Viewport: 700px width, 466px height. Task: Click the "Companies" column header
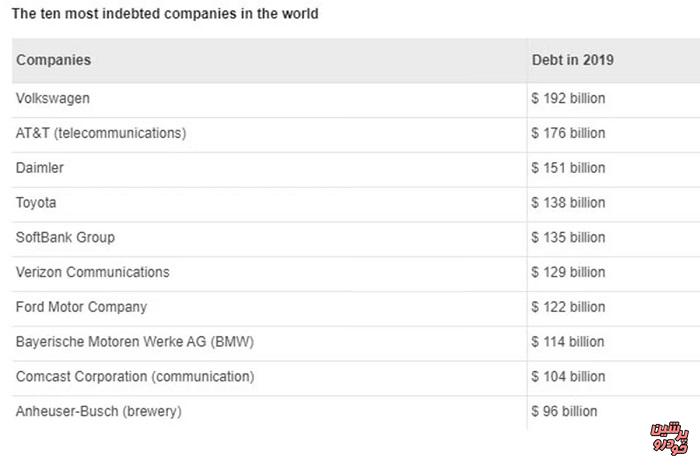click(x=53, y=60)
